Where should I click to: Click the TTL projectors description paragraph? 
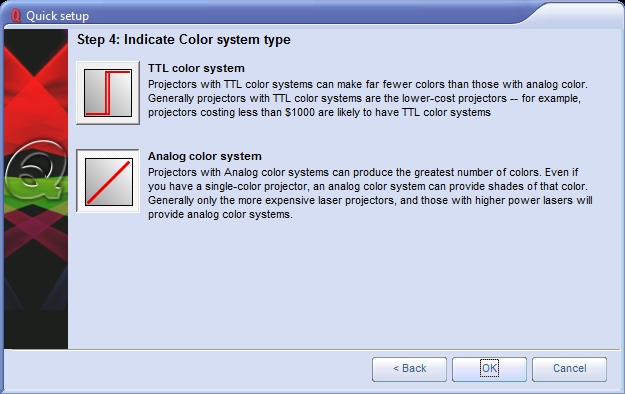(368, 98)
